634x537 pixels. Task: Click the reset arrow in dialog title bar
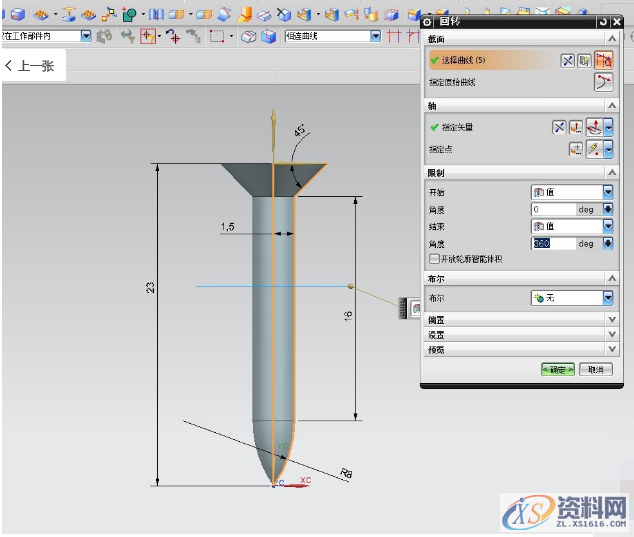click(x=603, y=22)
